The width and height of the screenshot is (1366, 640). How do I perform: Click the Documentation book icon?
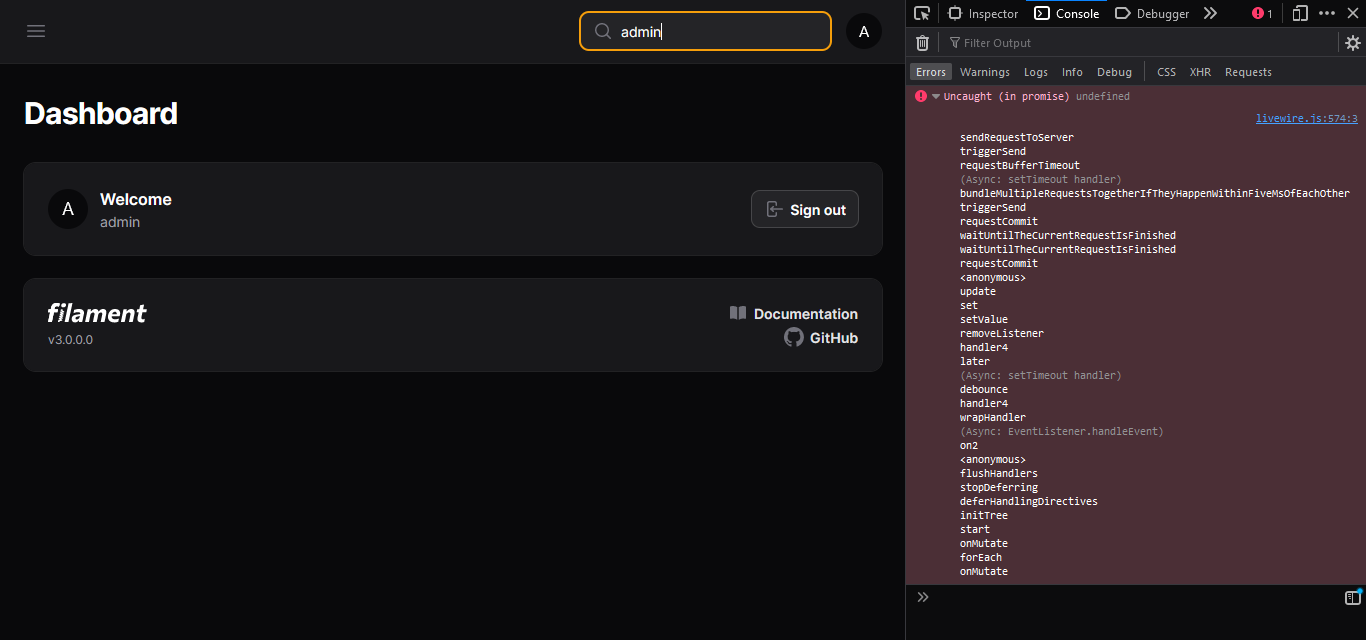pyautogui.click(x=738, y=313)
